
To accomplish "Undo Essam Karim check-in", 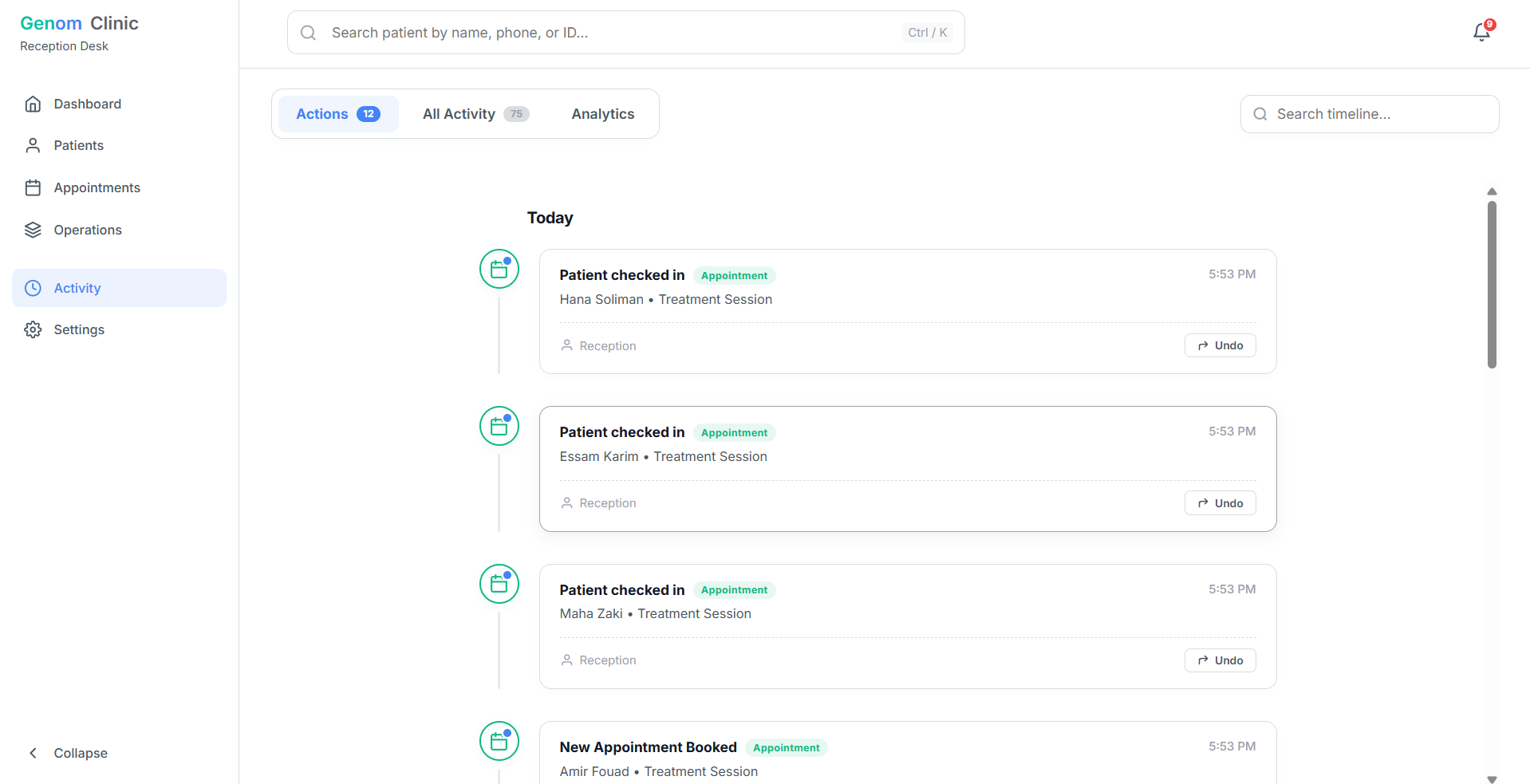I will 1220,503.
